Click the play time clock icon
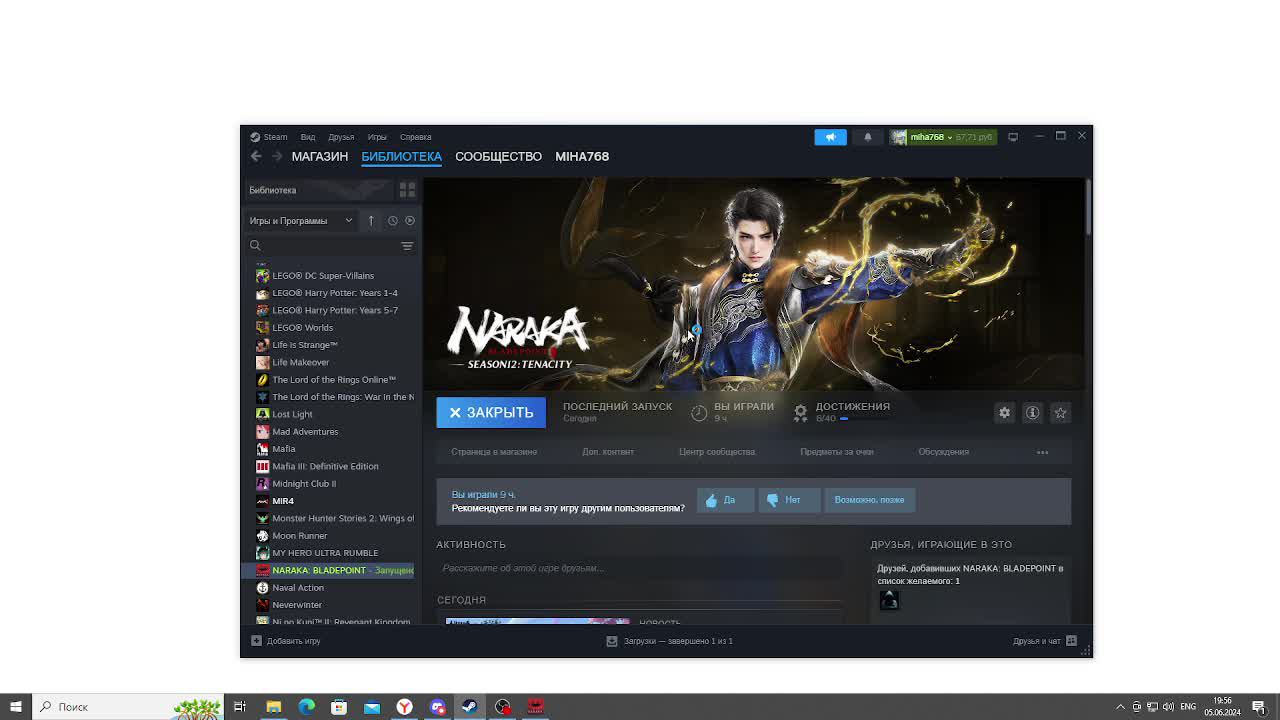This screenshot has width=1280, height=720. point(699,412)
